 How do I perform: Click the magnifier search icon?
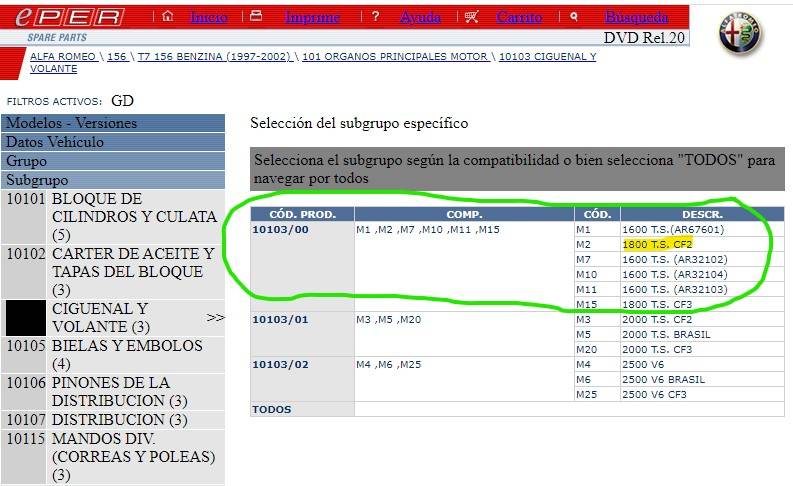click(574, 17)
